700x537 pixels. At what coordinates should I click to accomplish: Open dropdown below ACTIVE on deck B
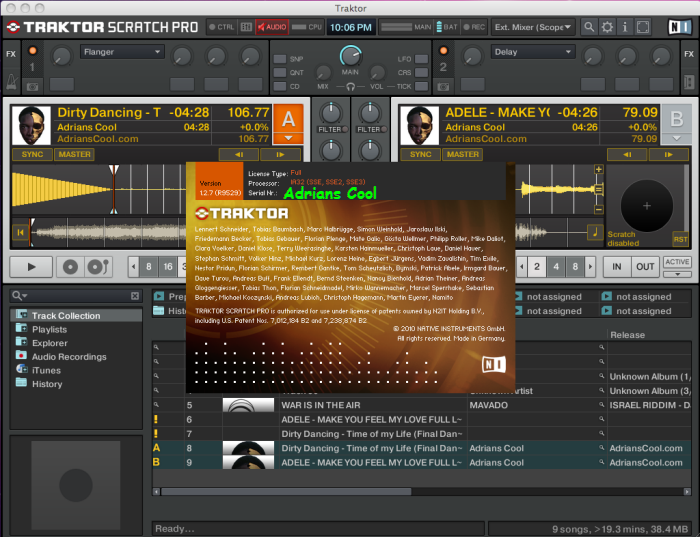(677, 274)
